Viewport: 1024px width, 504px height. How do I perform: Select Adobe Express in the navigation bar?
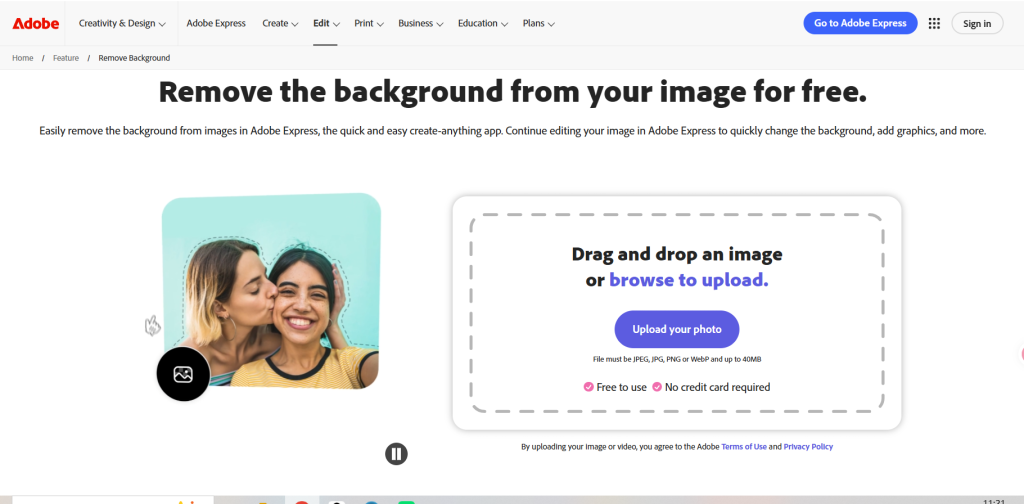[216, 23]
